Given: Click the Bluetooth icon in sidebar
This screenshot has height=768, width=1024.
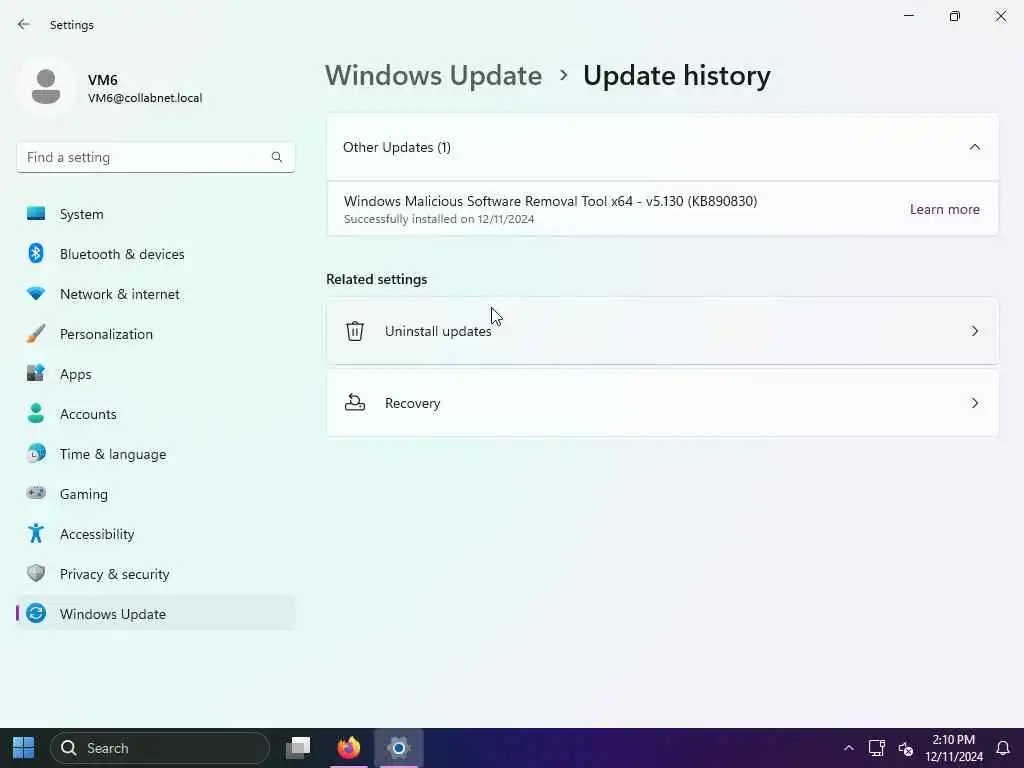Looking at the screenshot, I should [x=36, y=253].
